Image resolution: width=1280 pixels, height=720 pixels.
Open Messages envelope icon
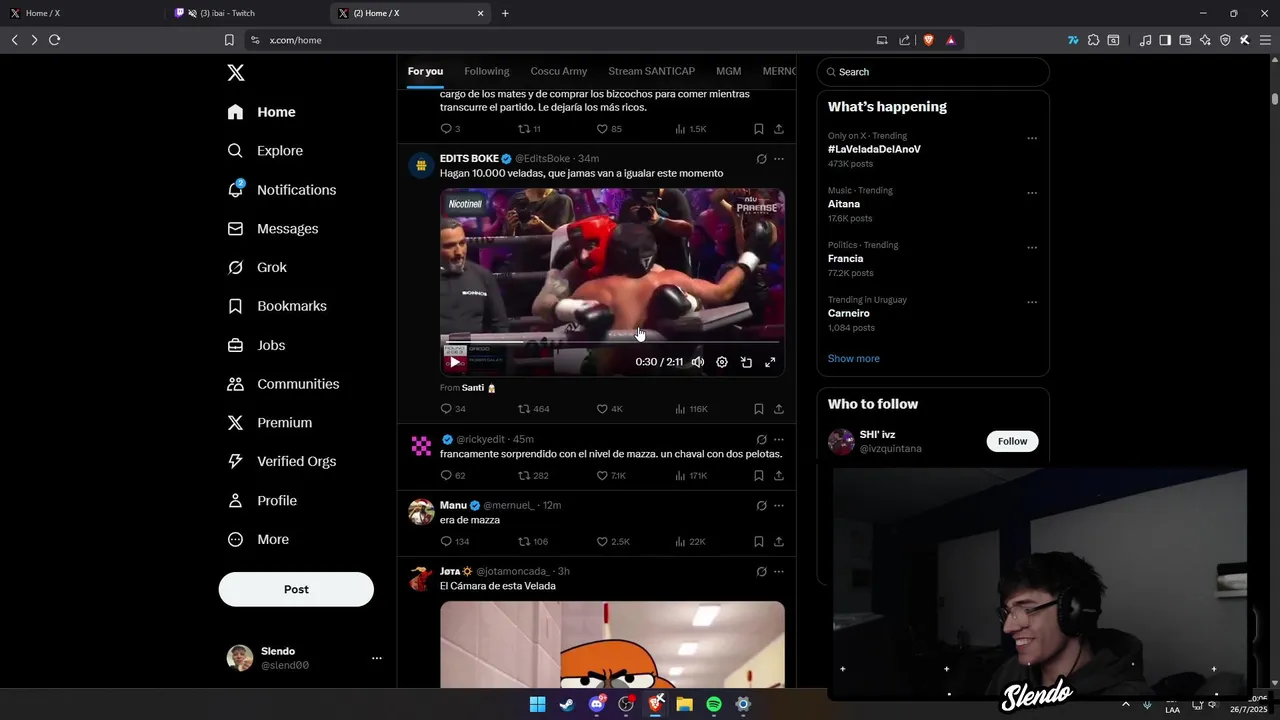coord(235,229)
